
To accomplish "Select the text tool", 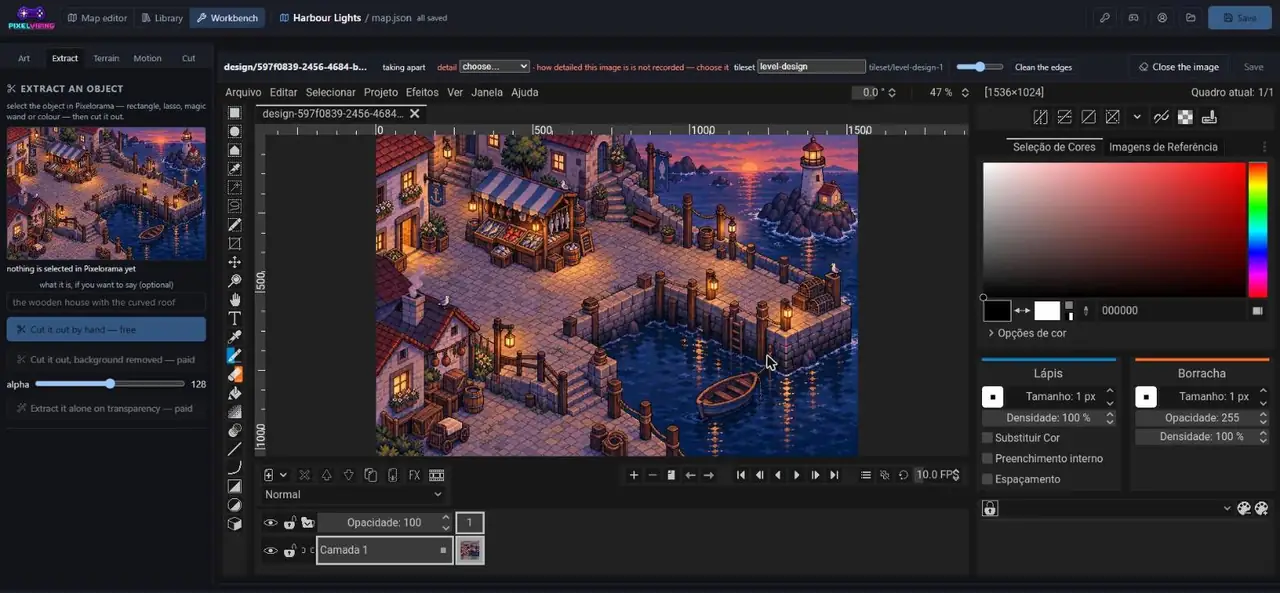I will (235, 318).
